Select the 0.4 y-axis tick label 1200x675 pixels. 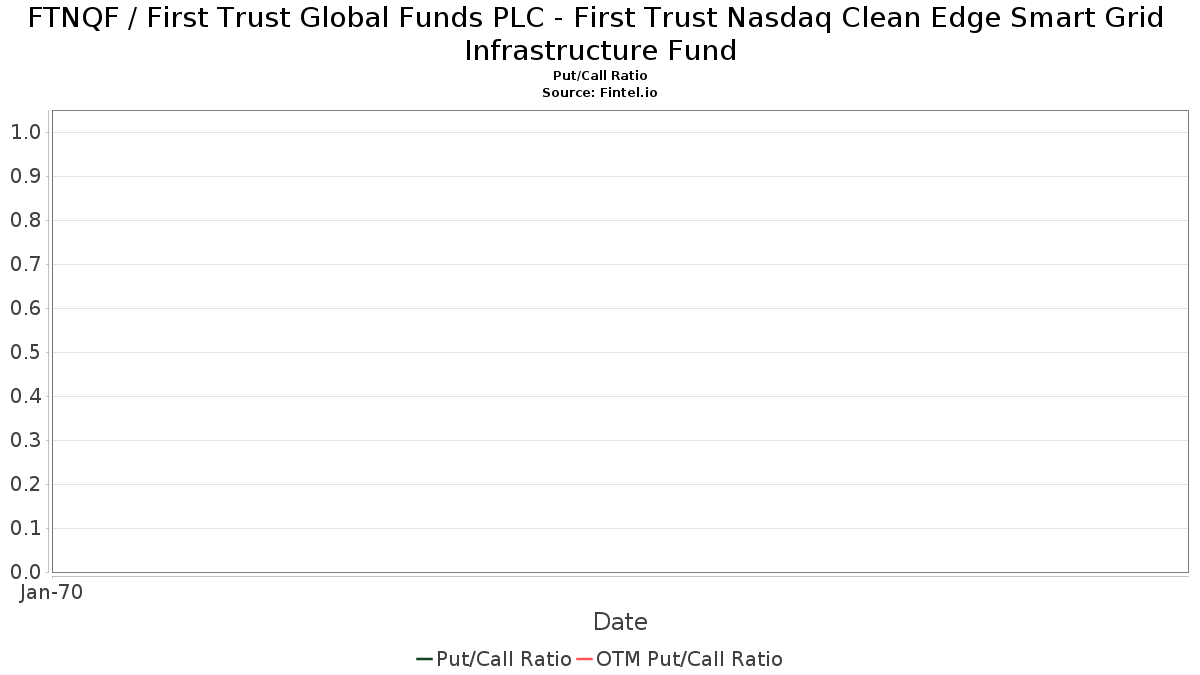click(25, 396)
